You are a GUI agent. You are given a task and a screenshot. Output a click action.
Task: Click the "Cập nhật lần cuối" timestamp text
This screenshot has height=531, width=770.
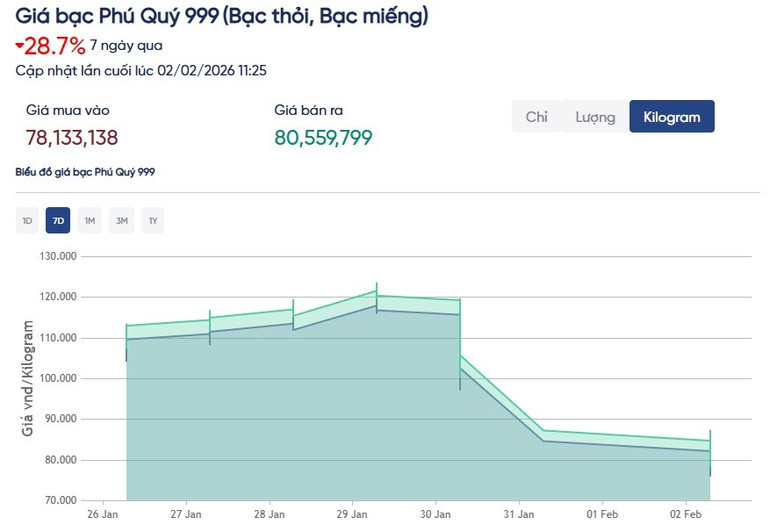141,70
